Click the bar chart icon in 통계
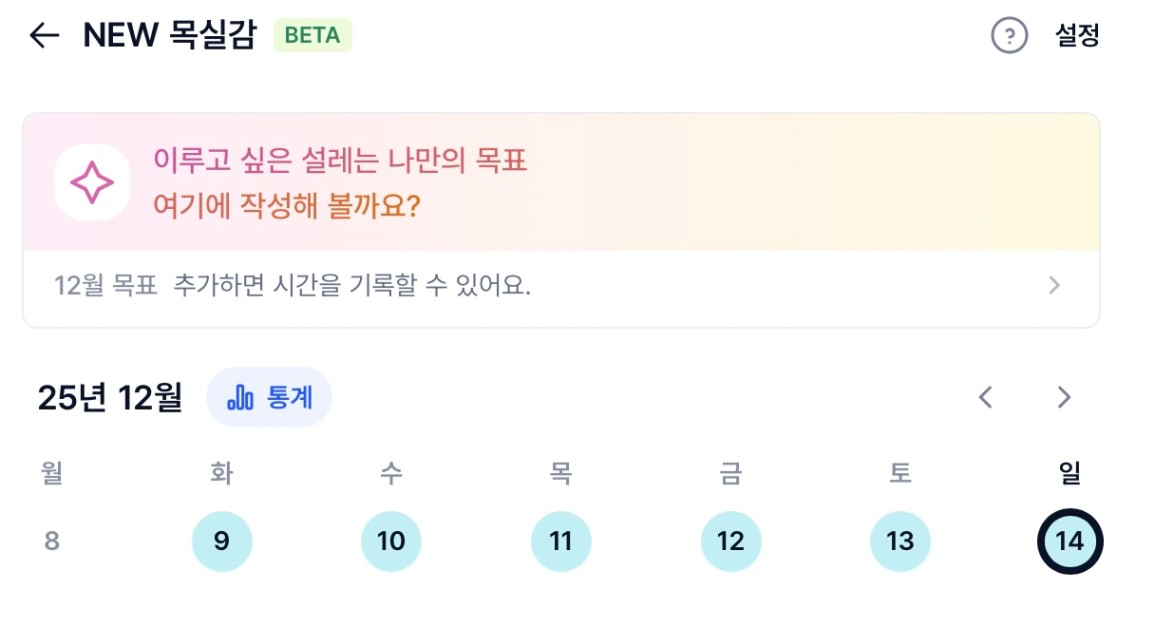The image size is (1155, 627). (x=241, y=398)
